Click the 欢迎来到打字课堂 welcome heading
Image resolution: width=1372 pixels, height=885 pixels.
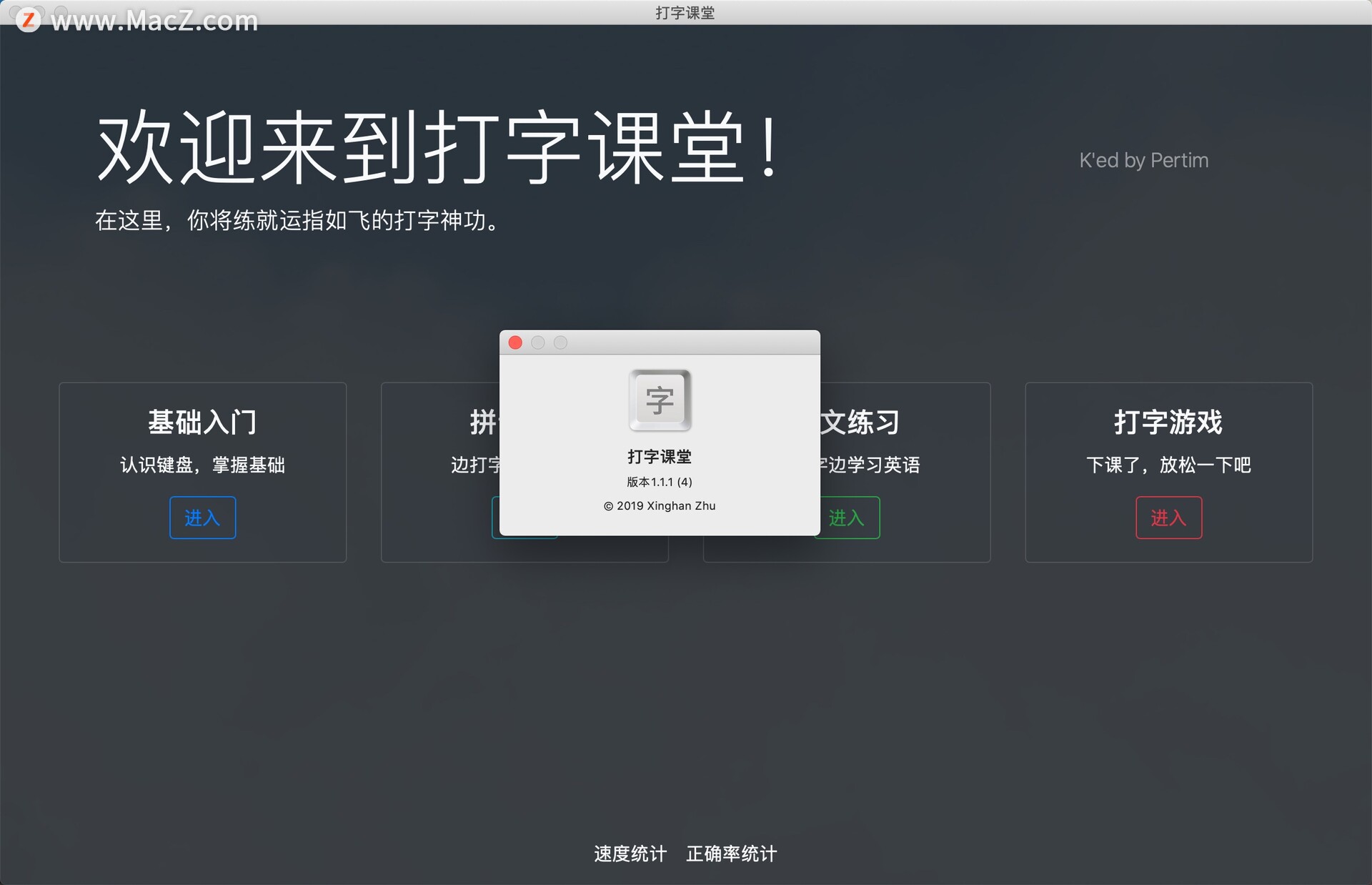point(437,148)
